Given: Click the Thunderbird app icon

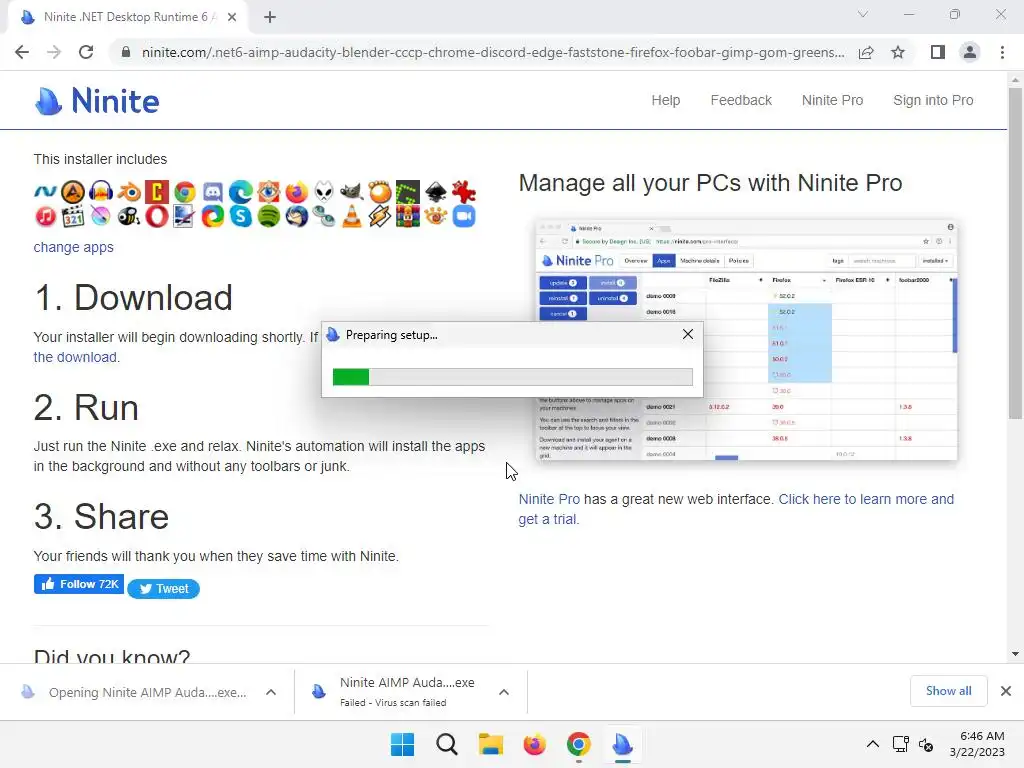Looking at the screenshot, I should click(x=296, y=216).
